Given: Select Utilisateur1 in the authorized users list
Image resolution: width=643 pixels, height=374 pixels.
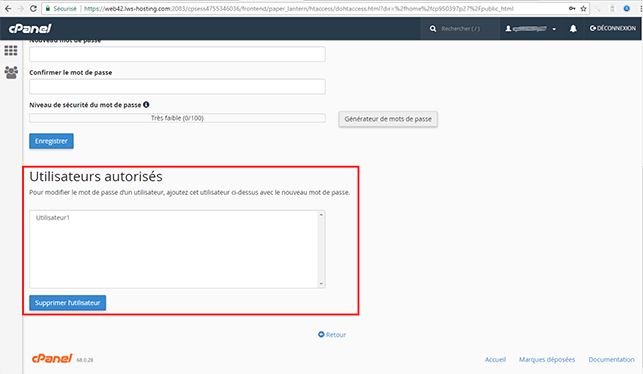Looking at the screenshot, I should (53, 218).
